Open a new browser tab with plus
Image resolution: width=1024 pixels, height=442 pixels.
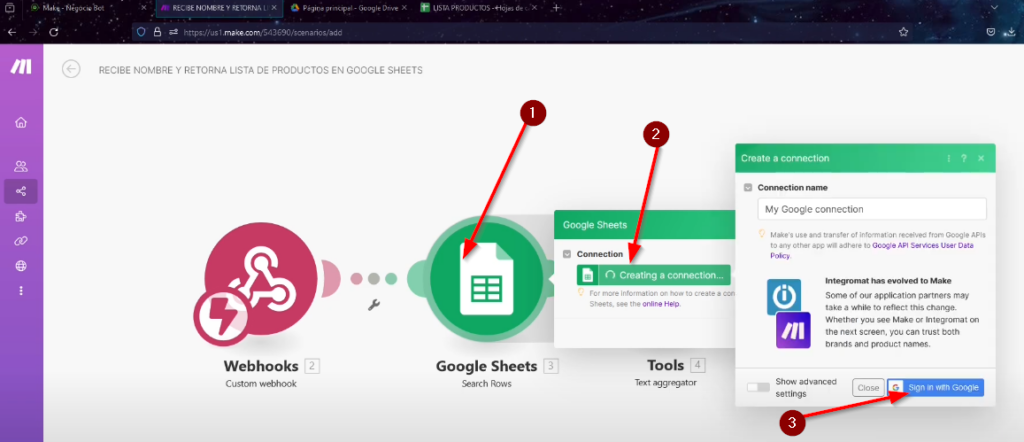(556, 8)
